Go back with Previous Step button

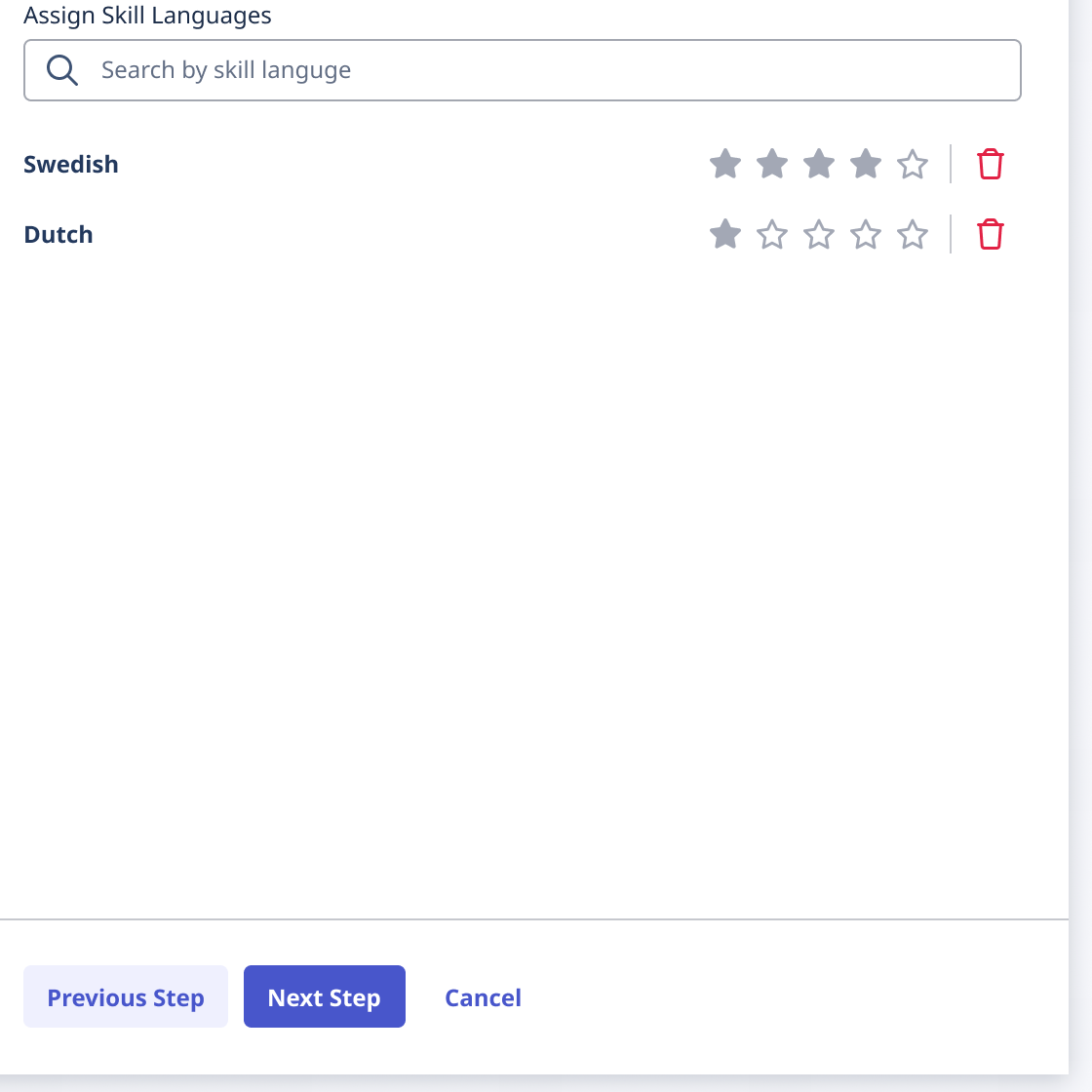126,996
